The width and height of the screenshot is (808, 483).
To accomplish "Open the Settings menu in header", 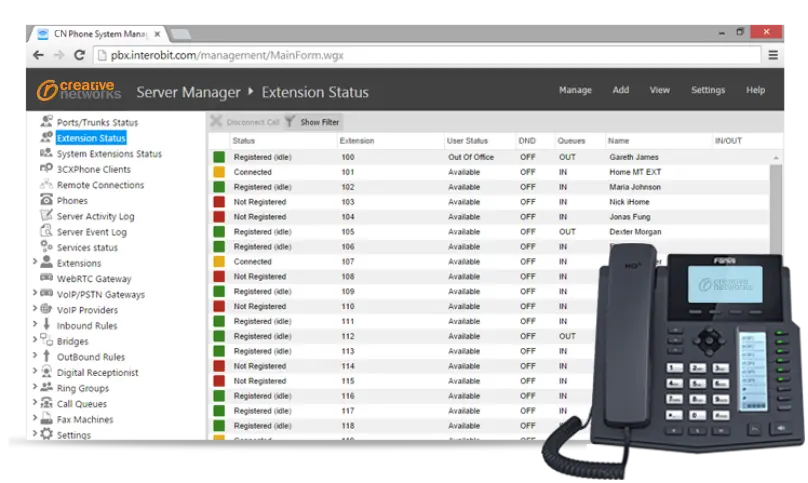I will (x=707, y=90).
